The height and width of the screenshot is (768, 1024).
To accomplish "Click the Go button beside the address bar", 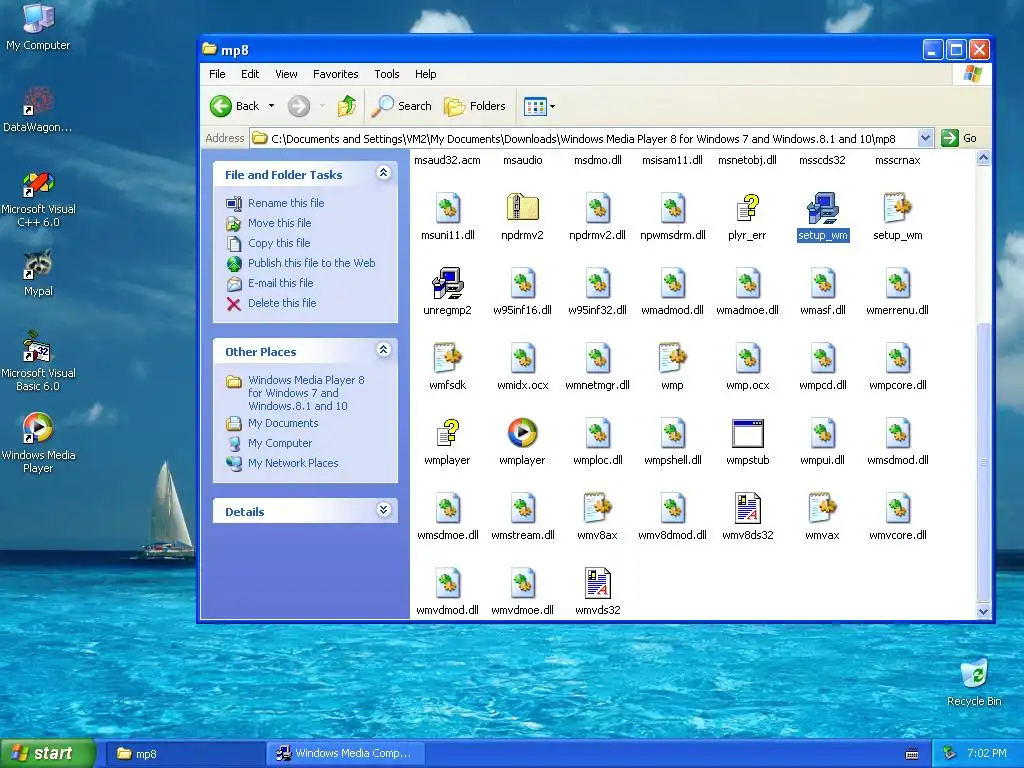I will (x=959, y=138).
